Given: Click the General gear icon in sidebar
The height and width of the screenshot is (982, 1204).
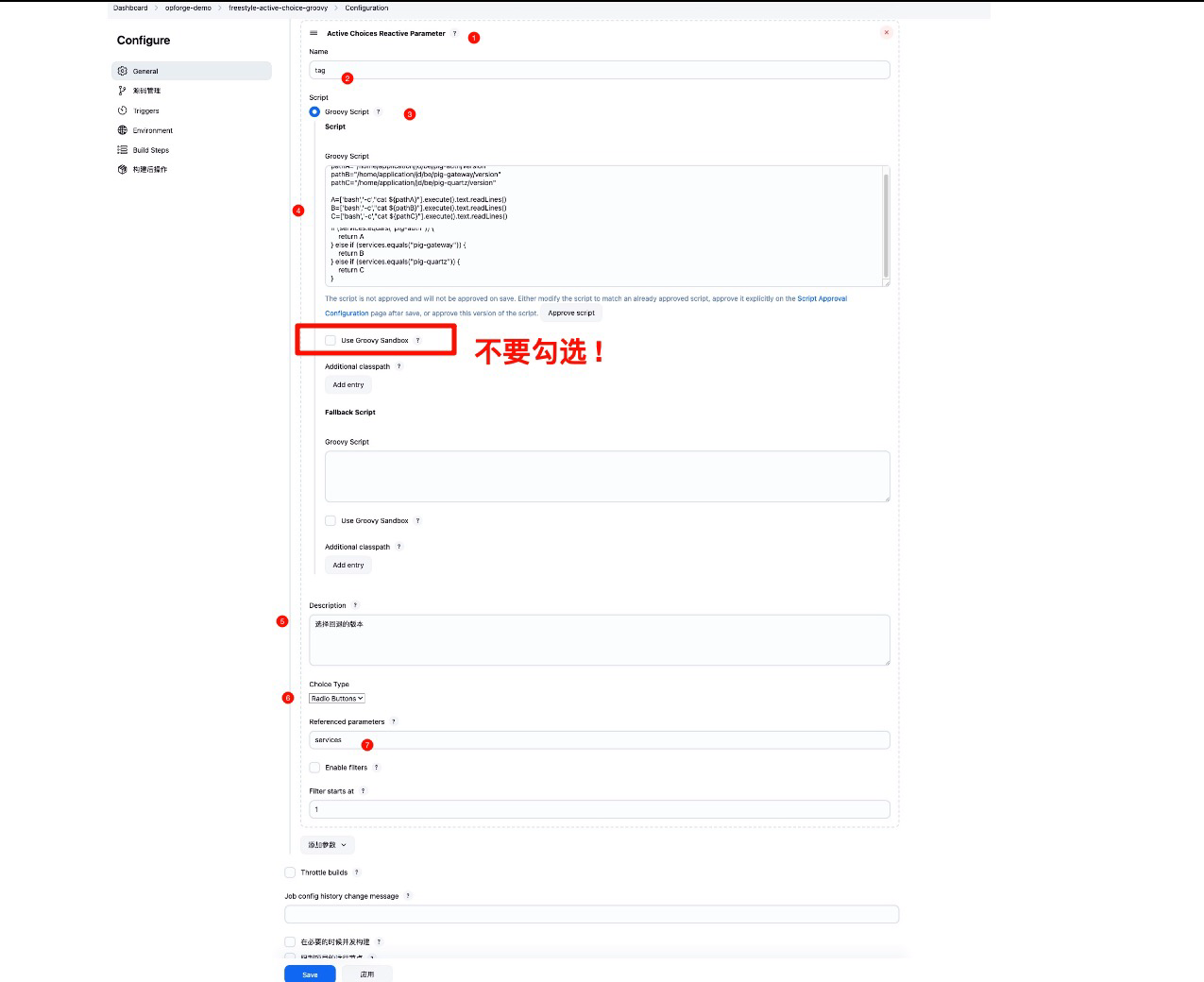Looking at the screenshot, I should pos(122,71).
